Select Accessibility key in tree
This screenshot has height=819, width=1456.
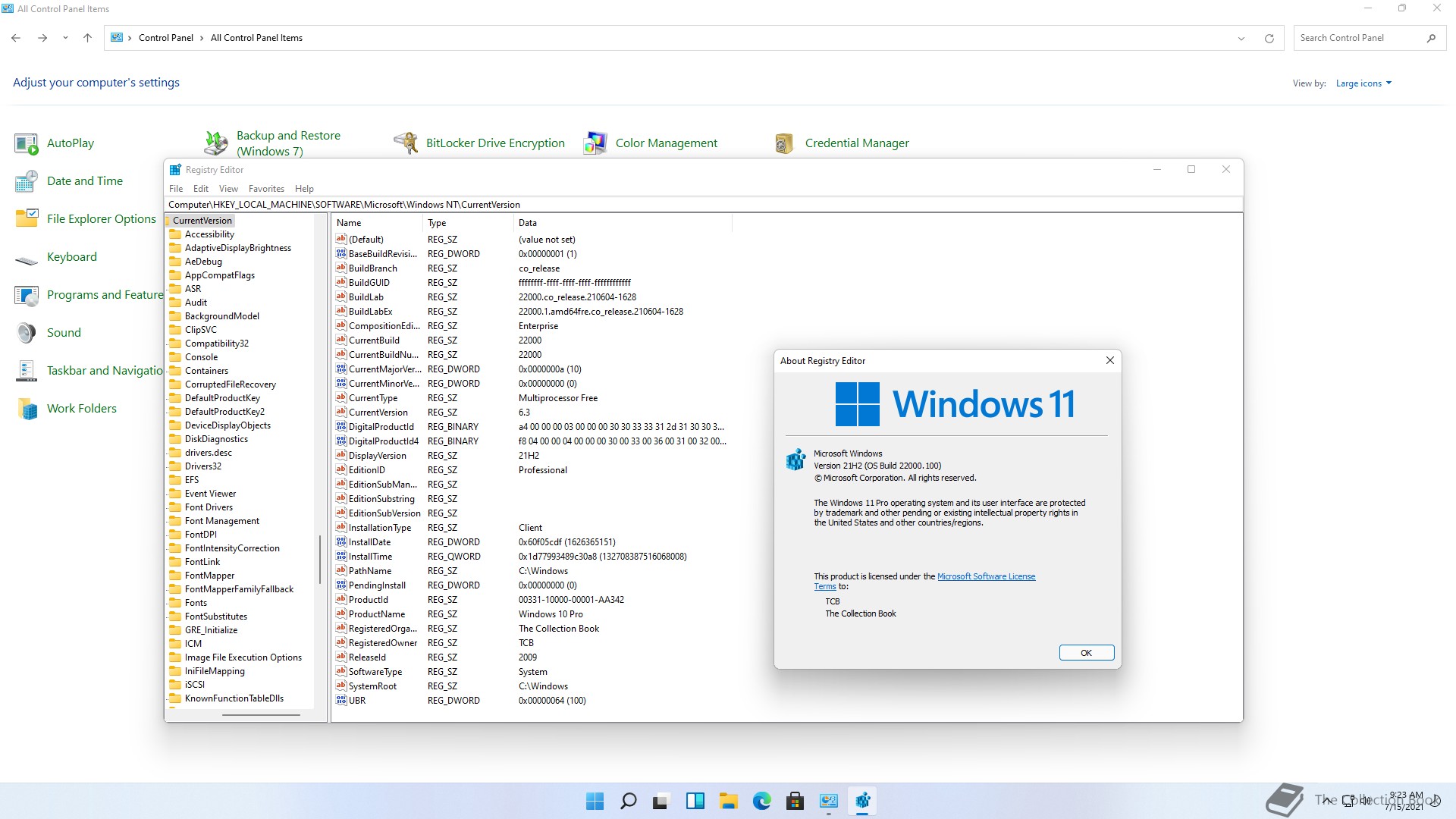tap(209, 234)
